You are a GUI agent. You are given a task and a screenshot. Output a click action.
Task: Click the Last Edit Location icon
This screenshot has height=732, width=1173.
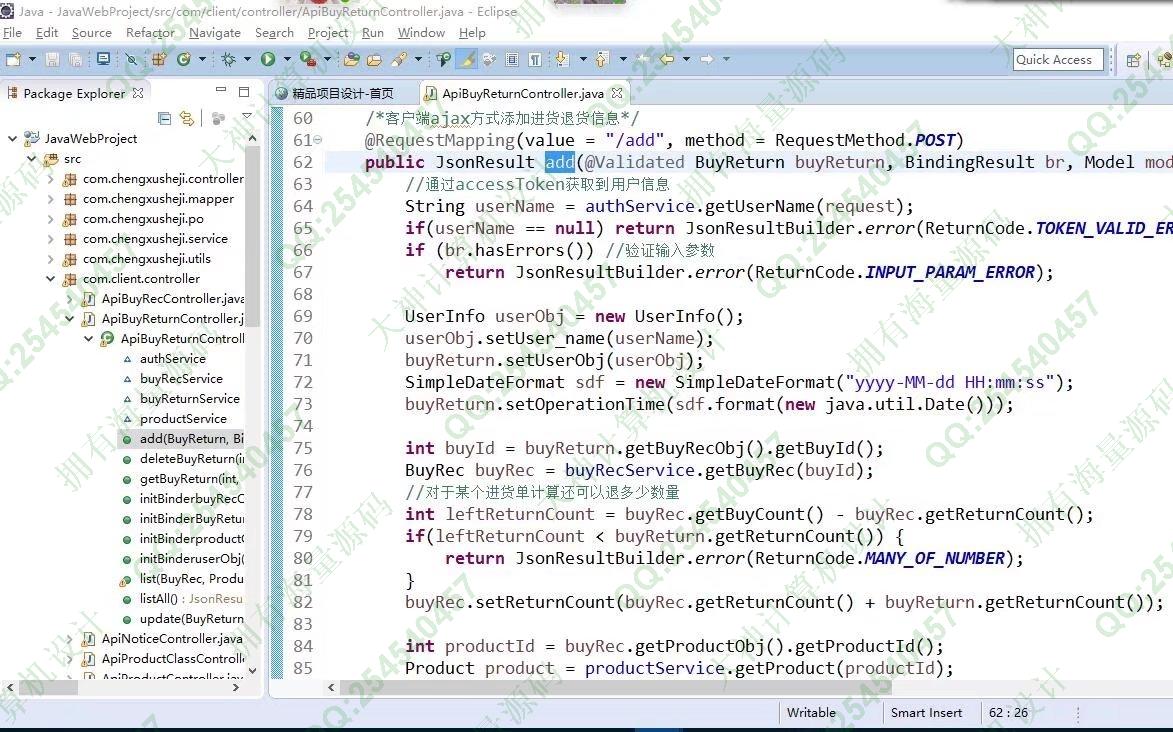pos(642,59)
